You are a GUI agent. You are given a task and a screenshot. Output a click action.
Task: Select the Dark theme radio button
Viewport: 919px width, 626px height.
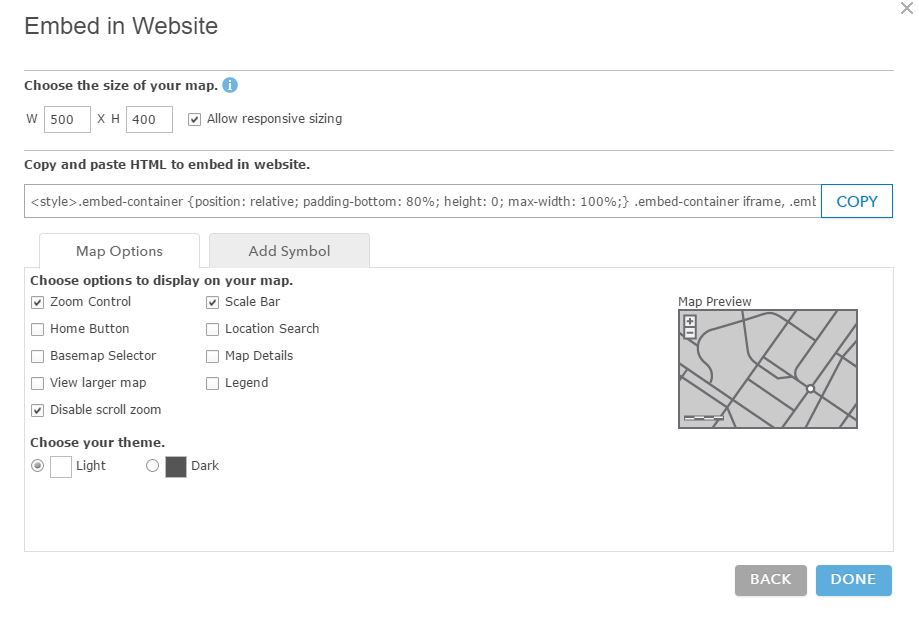[x=152, y=465]
